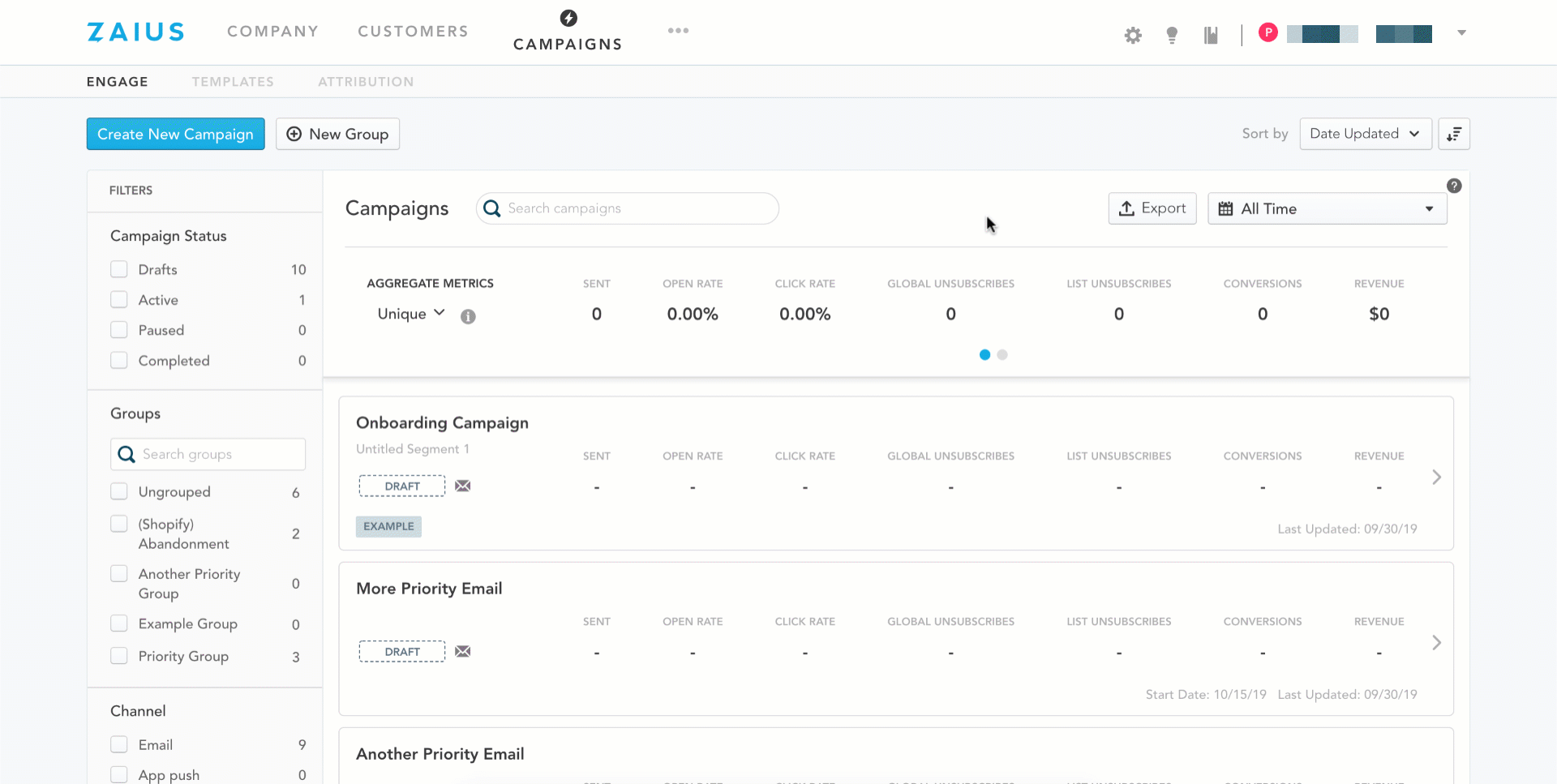Go to the Customers nav item

click(x=413, y=32)
